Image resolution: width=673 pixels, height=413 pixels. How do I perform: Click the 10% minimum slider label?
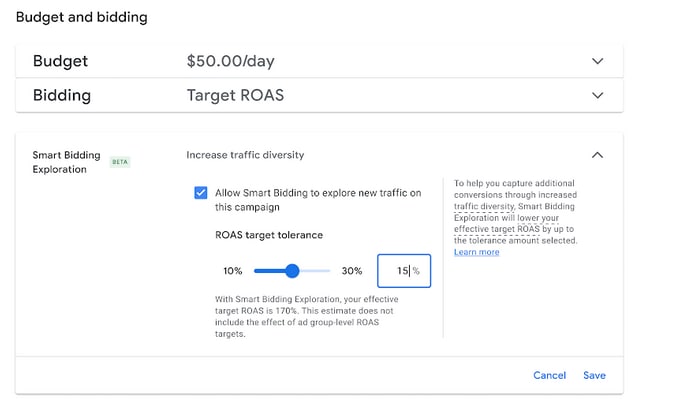coord(233,271)
